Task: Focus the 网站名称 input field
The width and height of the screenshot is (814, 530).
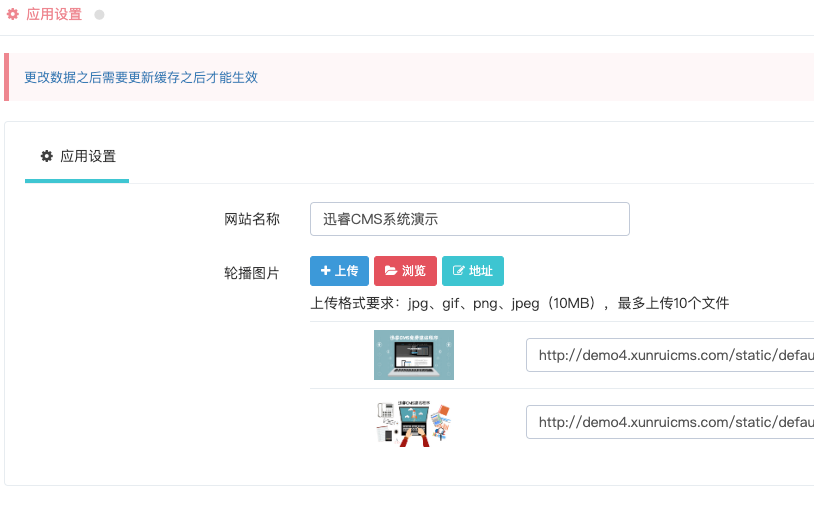Action: point(470,219)
